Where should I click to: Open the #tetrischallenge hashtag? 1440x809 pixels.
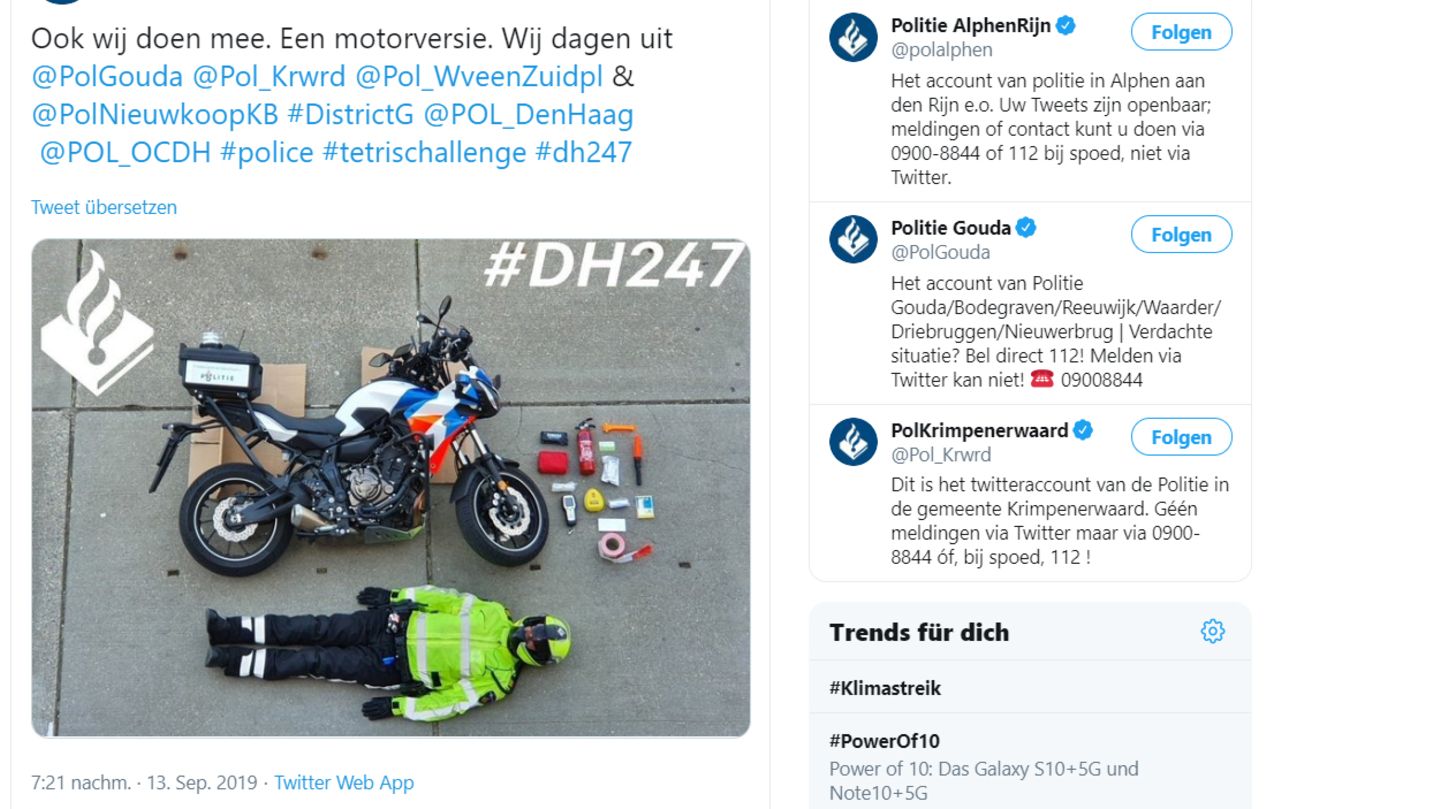(424, 152)
